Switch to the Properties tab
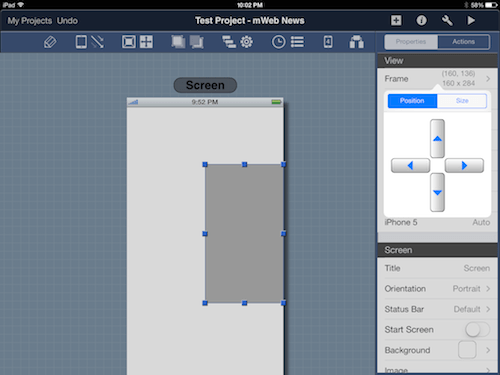This screenshot has width=500, height=375. pos(411,42)
